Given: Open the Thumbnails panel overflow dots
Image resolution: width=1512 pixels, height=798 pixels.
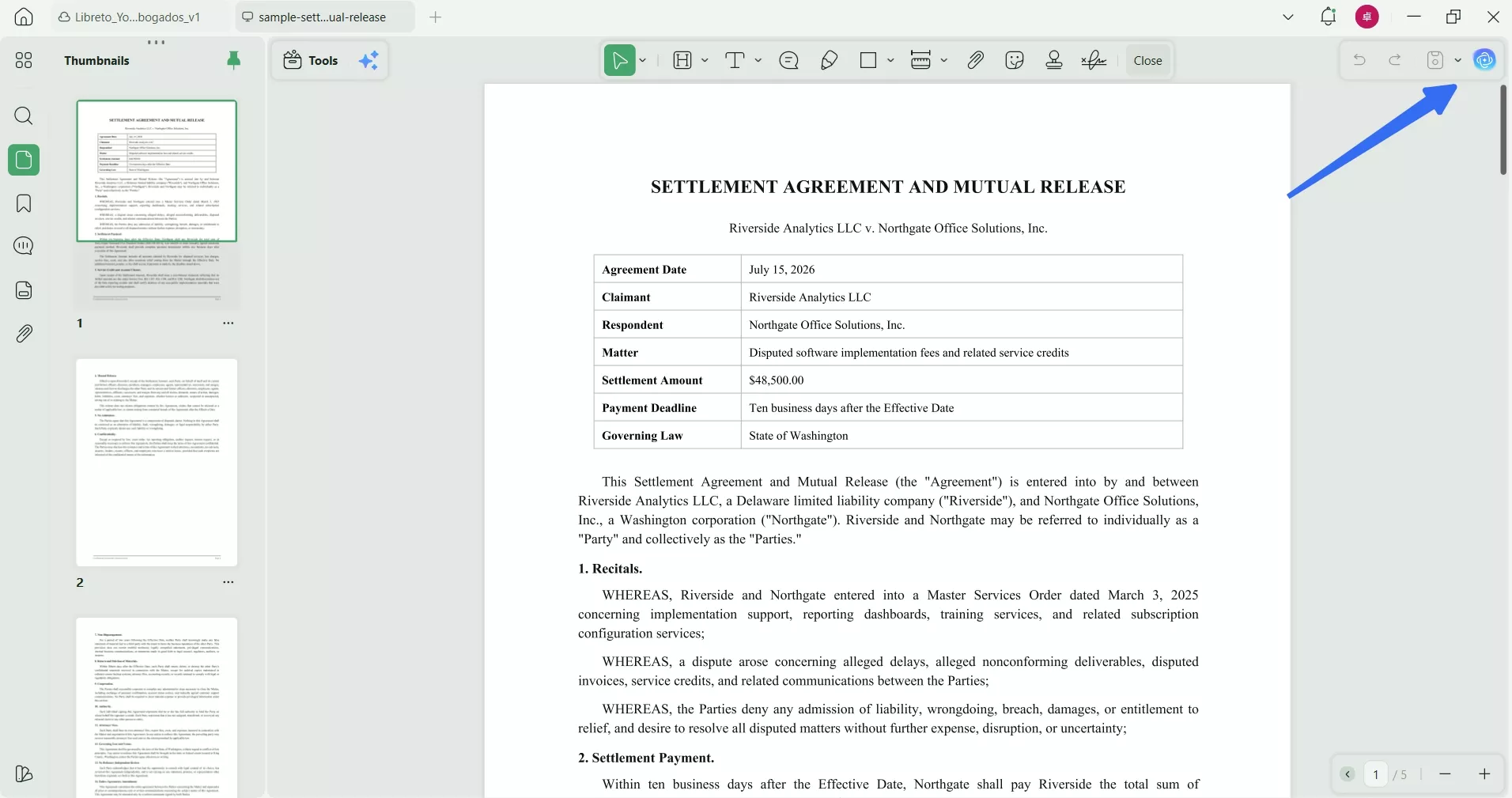Looking at the screenshot, I should point(157,42).
